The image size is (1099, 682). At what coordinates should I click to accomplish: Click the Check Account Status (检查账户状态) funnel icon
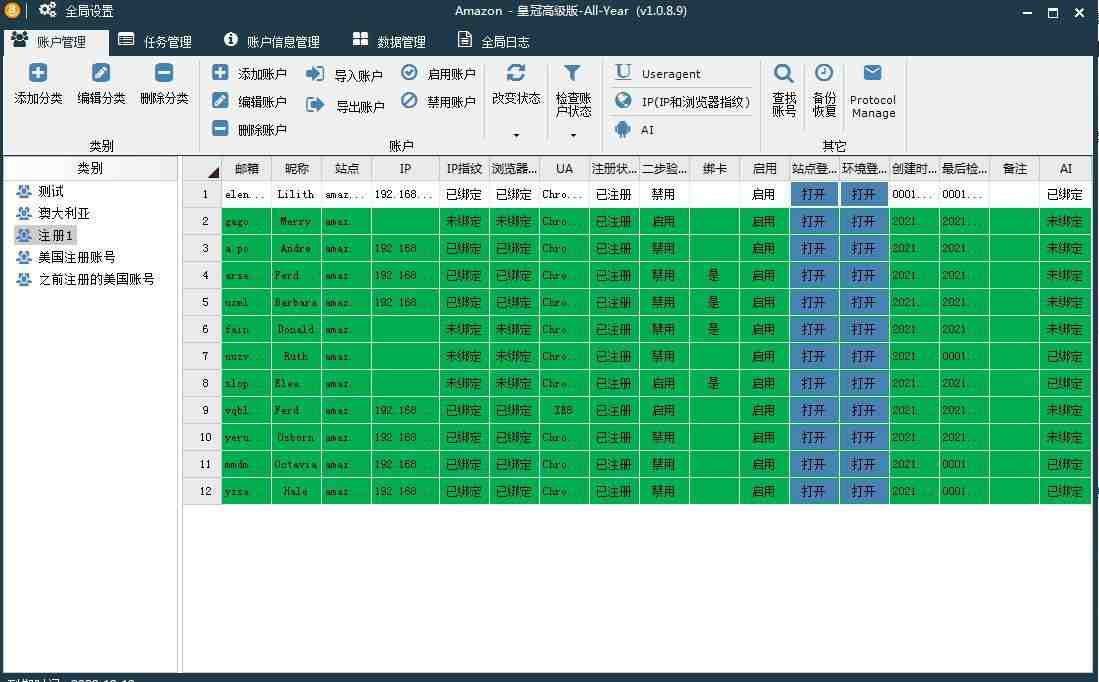point(572,73)
